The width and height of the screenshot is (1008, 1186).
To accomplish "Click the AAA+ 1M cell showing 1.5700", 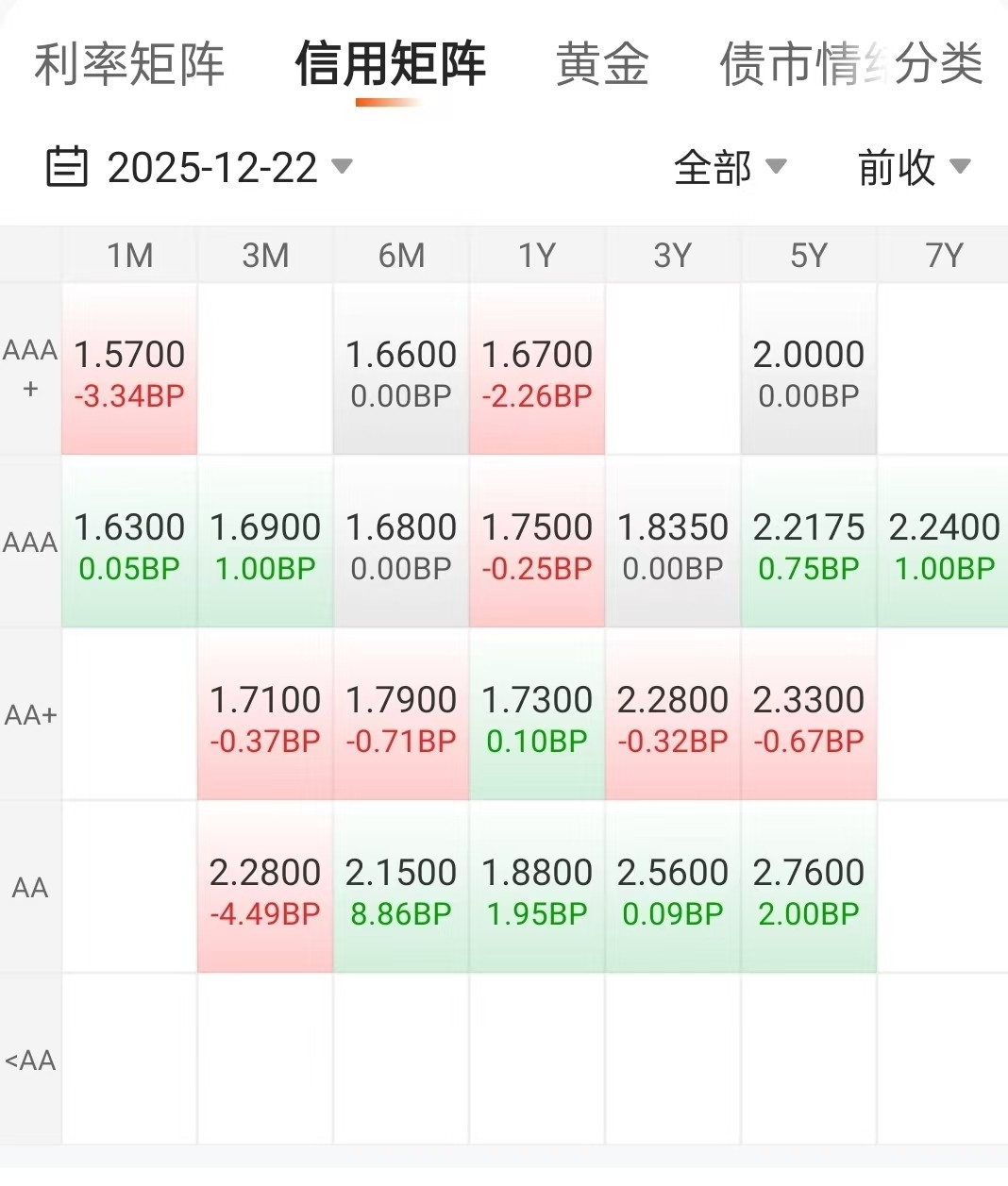I will pyautogui.click(x=129, y=371).
